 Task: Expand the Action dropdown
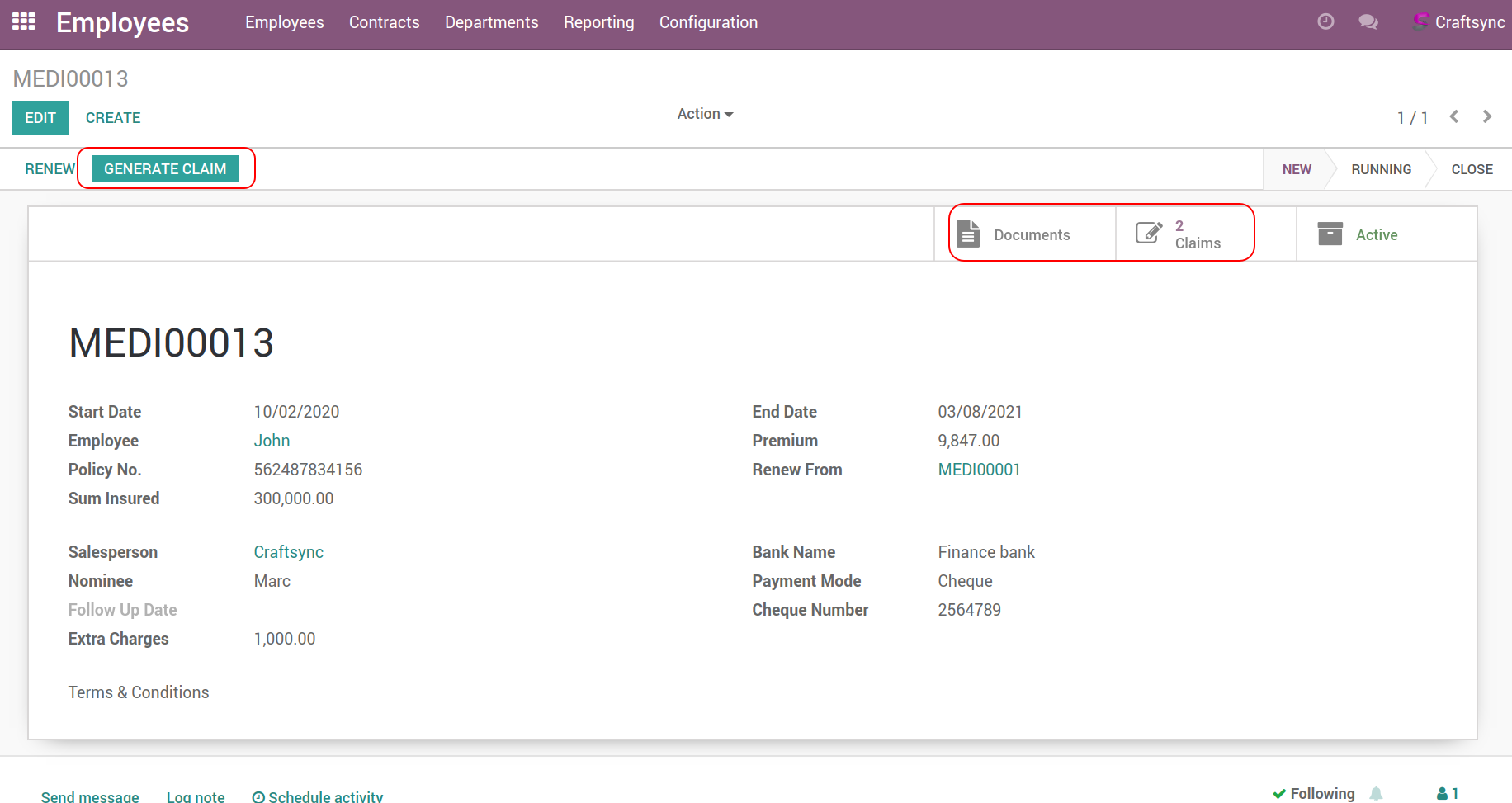pyautogui.click(x=705, y=114)
